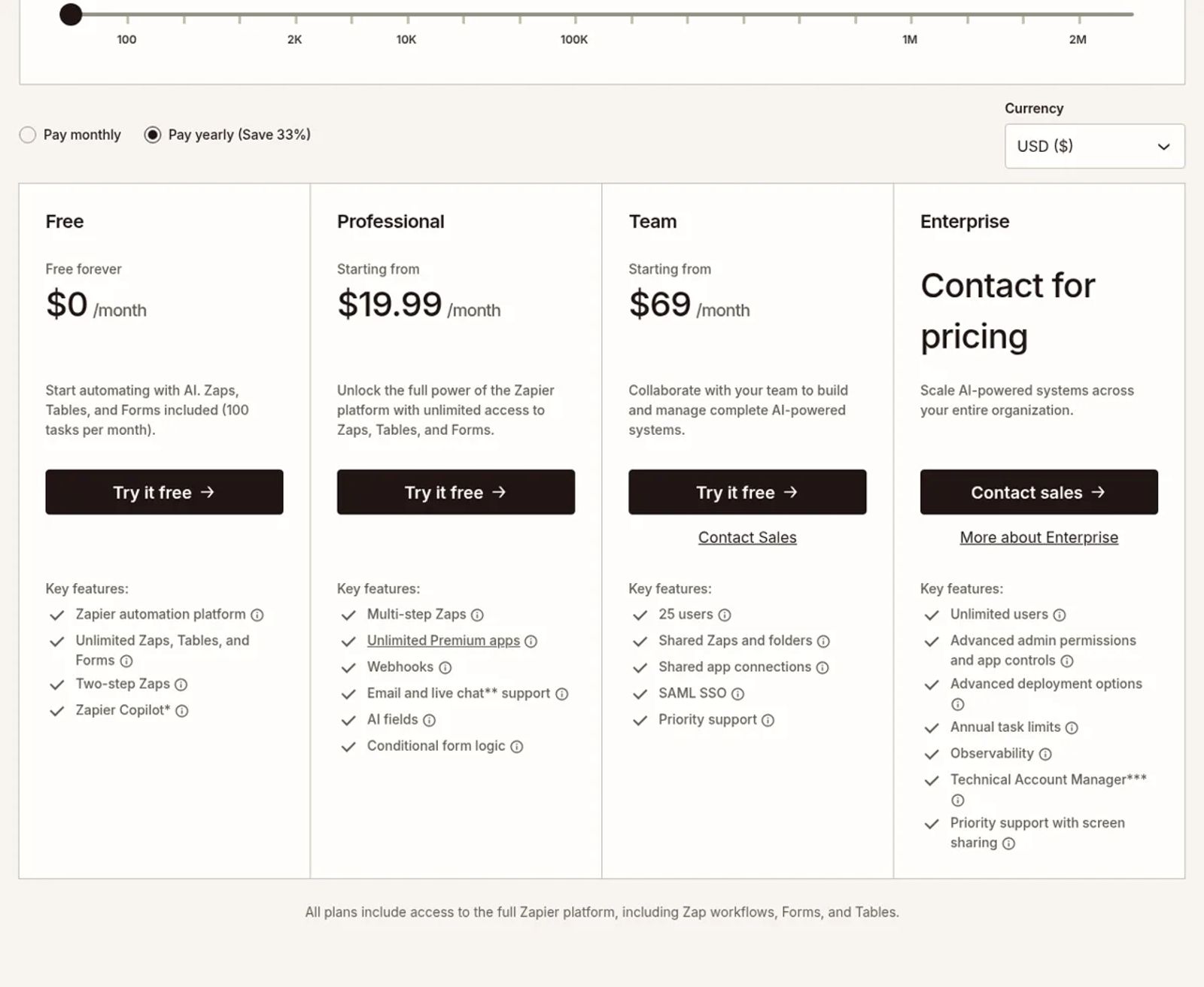Show info for Email and live chat support
This screenshot has width=1204, height=987.
(562, 694)
